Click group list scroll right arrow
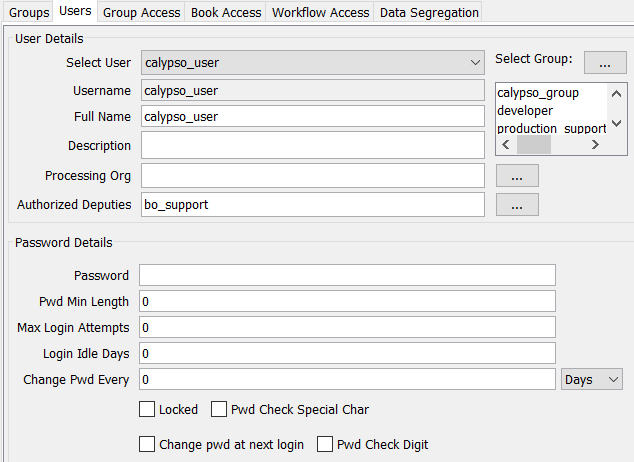 tap(595, 144)
